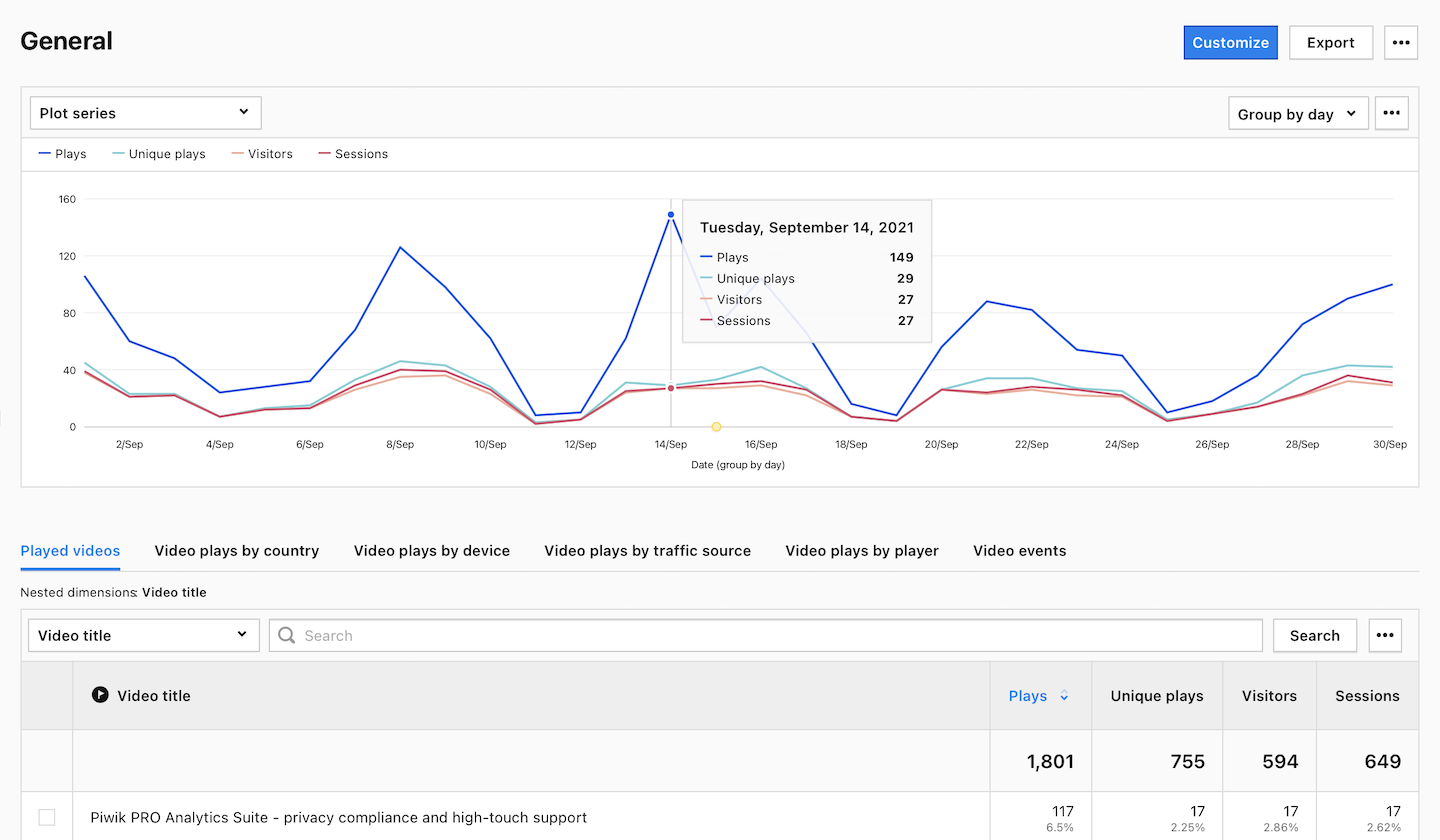Open Video plays by traffic source tab

click(x=647, y=551)
